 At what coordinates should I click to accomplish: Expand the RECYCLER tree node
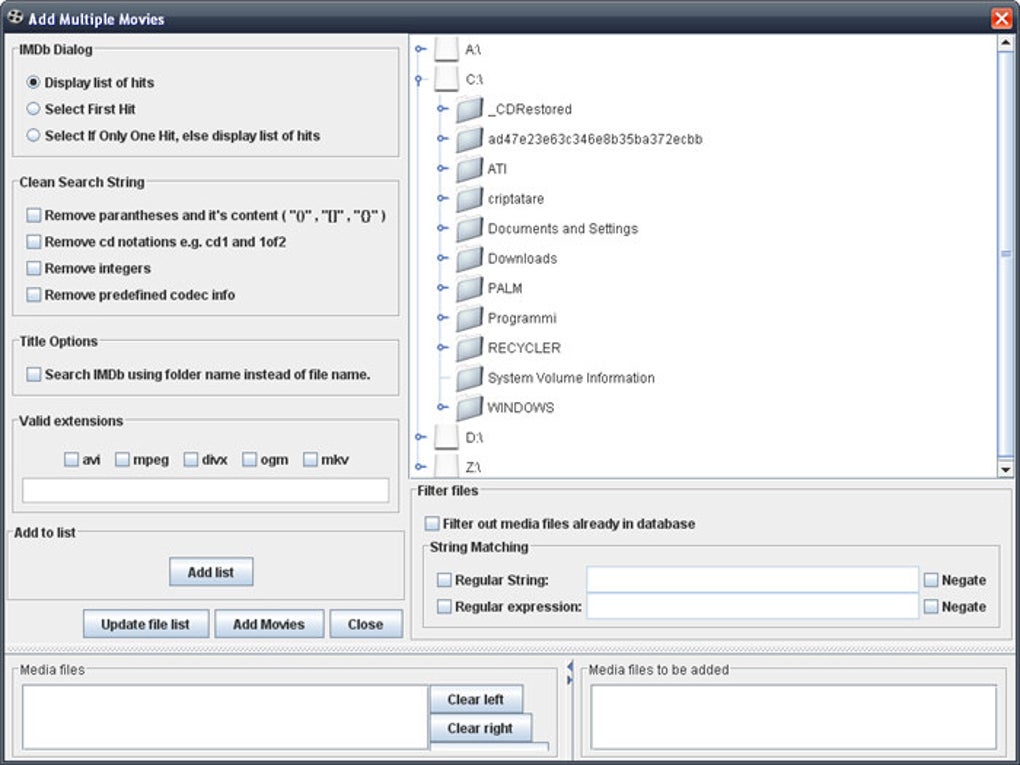(x=441, y=348)
